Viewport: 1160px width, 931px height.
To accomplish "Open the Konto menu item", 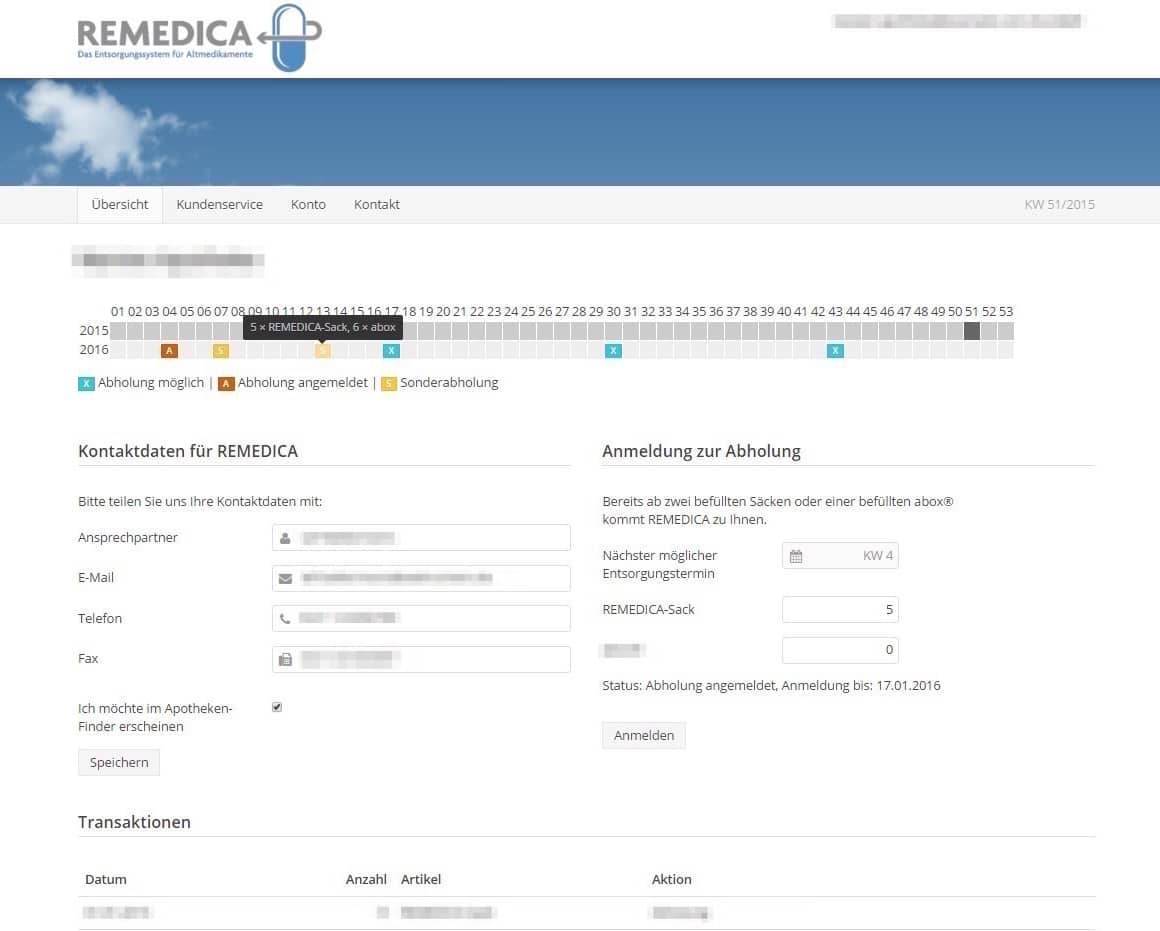I will coord(308,204).
